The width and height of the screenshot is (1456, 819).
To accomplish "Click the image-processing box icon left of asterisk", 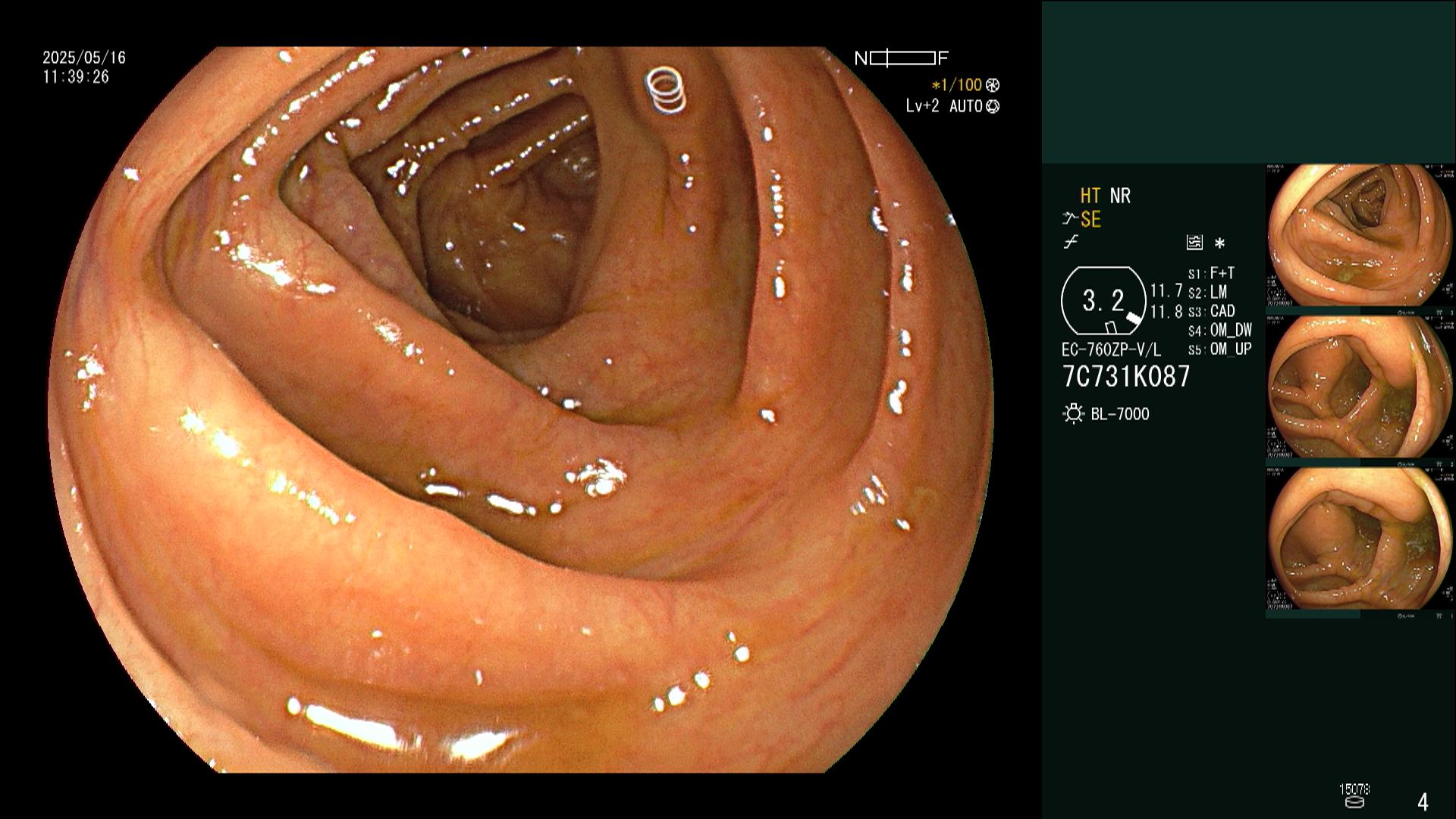I will click(x=1194, y=243).
